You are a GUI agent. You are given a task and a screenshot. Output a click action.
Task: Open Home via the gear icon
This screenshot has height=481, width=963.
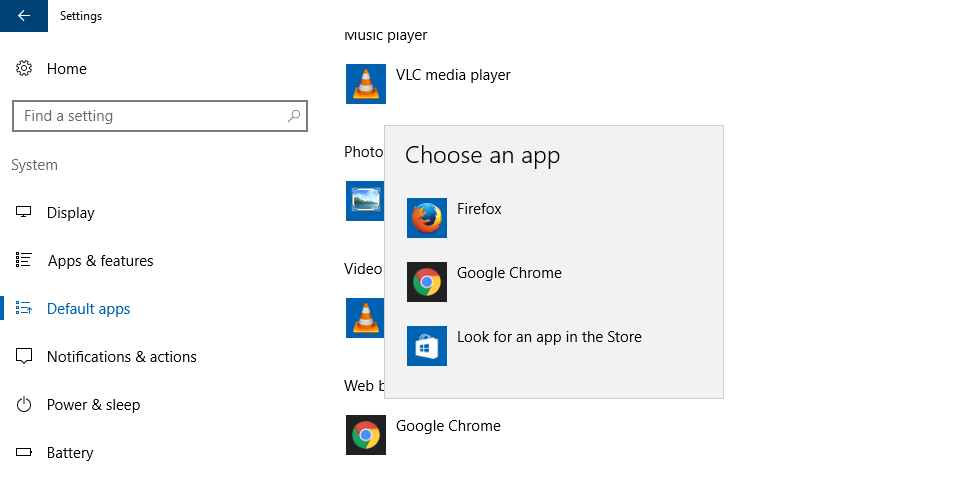click(24, 68)
